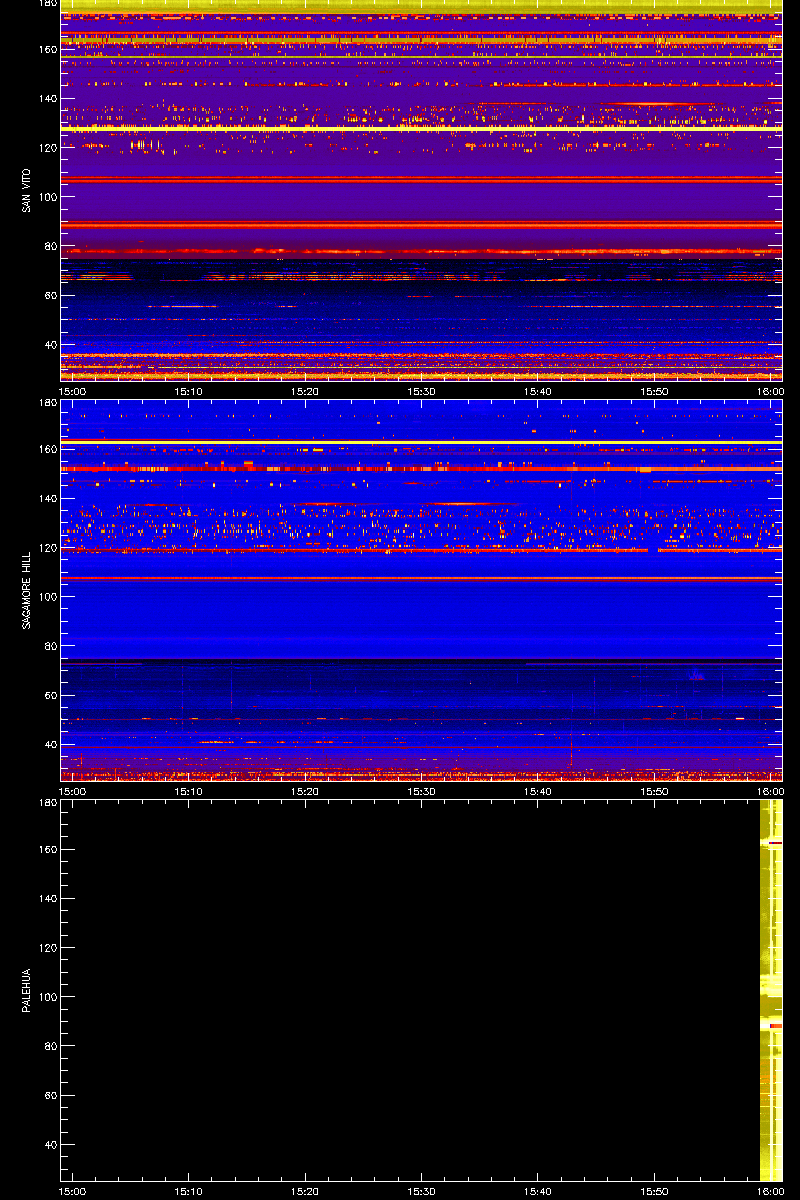Click the Sagamore Hill spectrogram panel
Screen dimensions: 800x1200
[x=421, y=590]
